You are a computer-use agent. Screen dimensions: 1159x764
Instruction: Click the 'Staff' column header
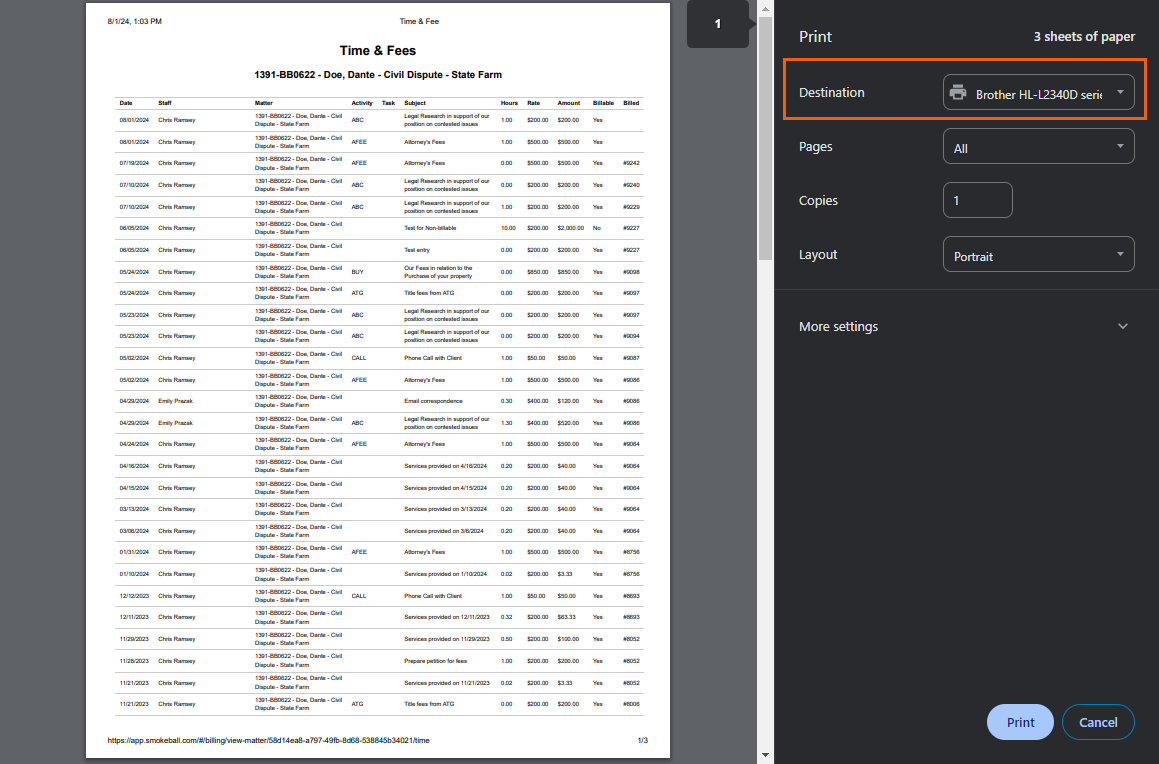[165, 103]
